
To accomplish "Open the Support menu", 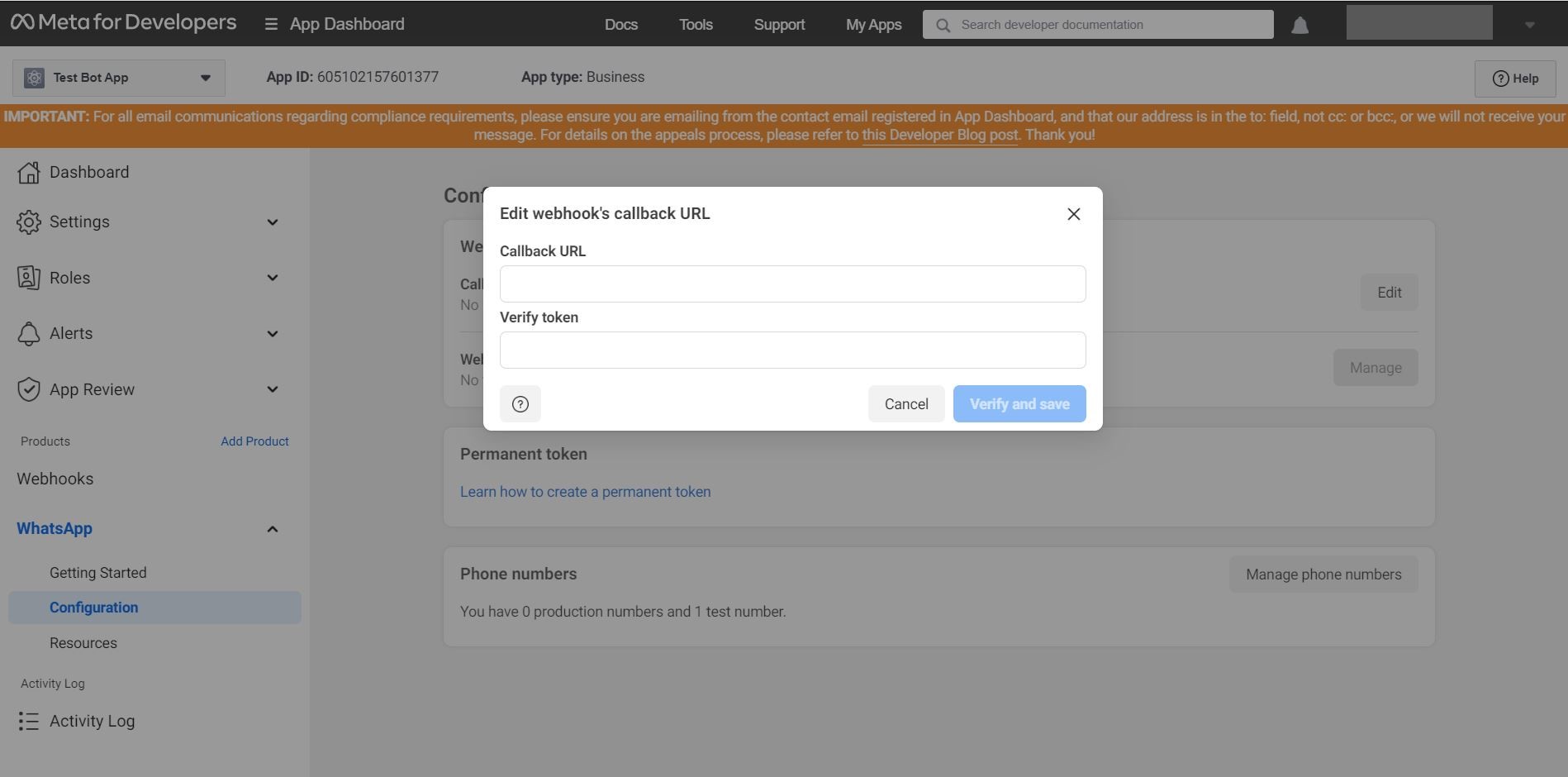I will (x=779, y=25).
